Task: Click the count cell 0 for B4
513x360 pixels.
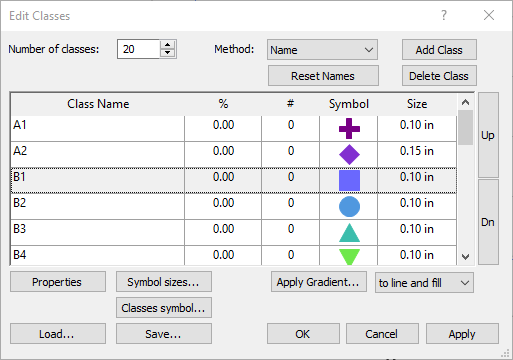Action: click(x=291, y=256)
